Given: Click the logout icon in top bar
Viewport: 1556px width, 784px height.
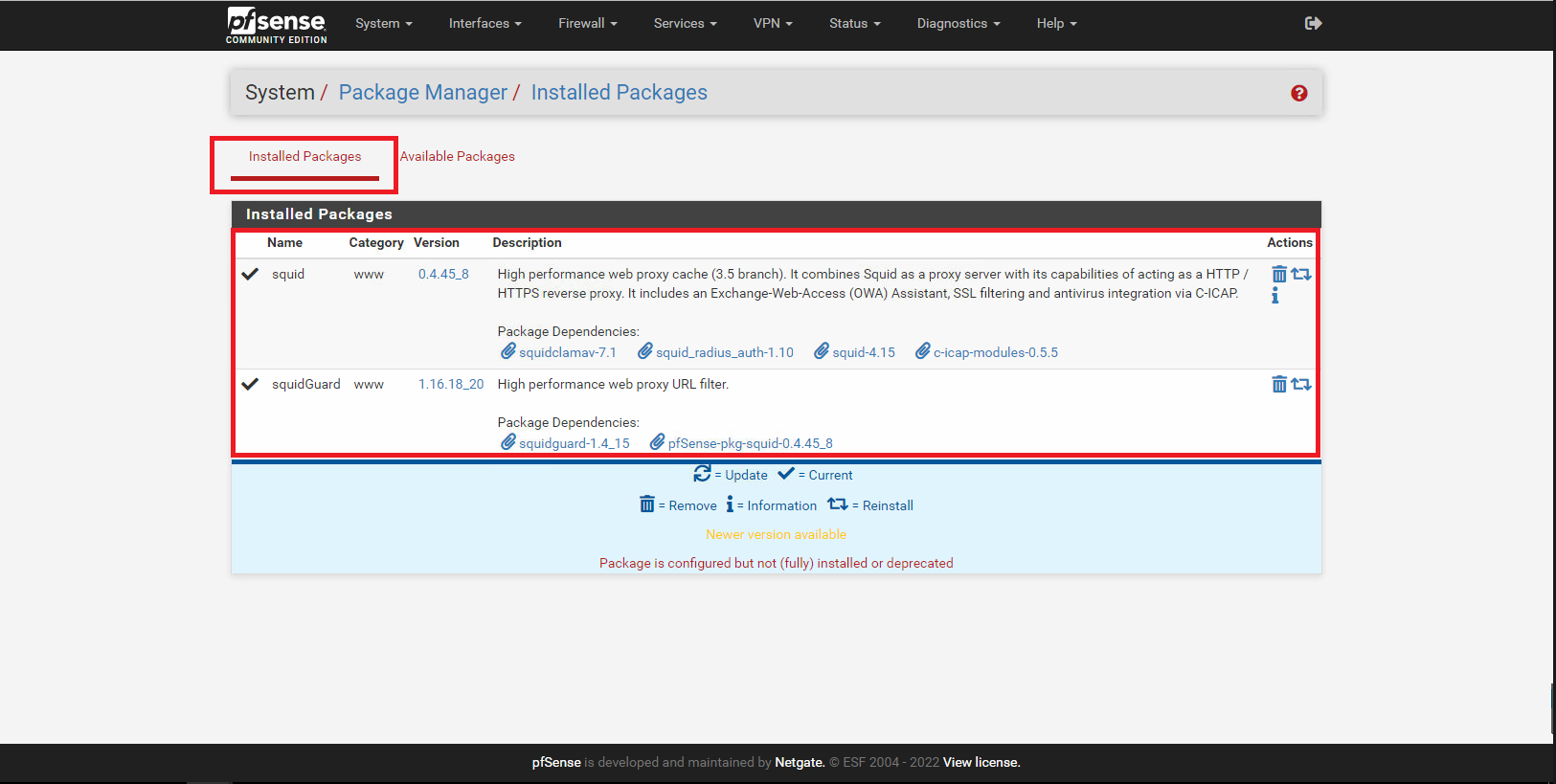Looking at the screenshot, I should [x=1313, y=23].
